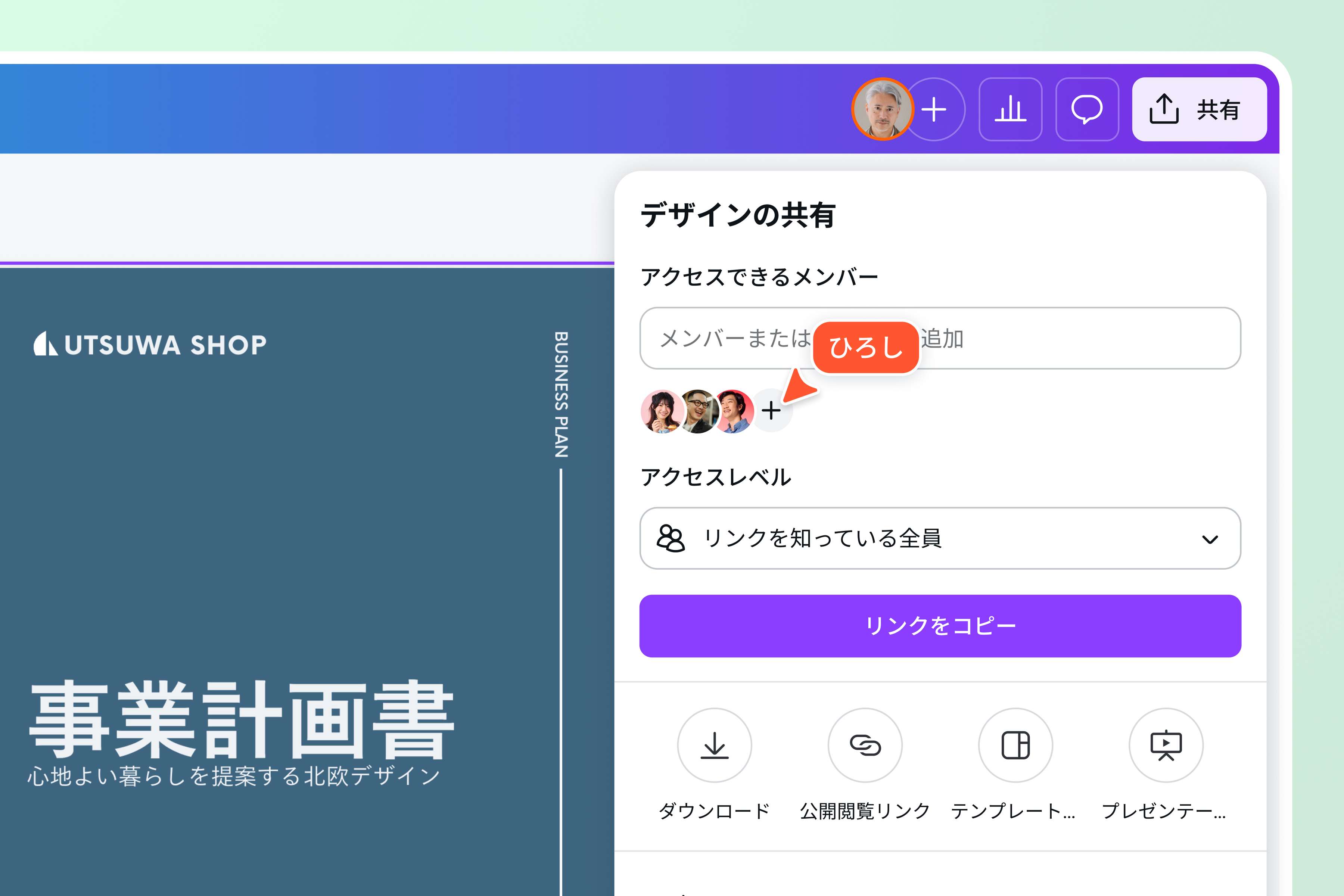Click the デザインの共有 panel title
The height and width of the screenshot is (896, 1344).
coord(738,215)
